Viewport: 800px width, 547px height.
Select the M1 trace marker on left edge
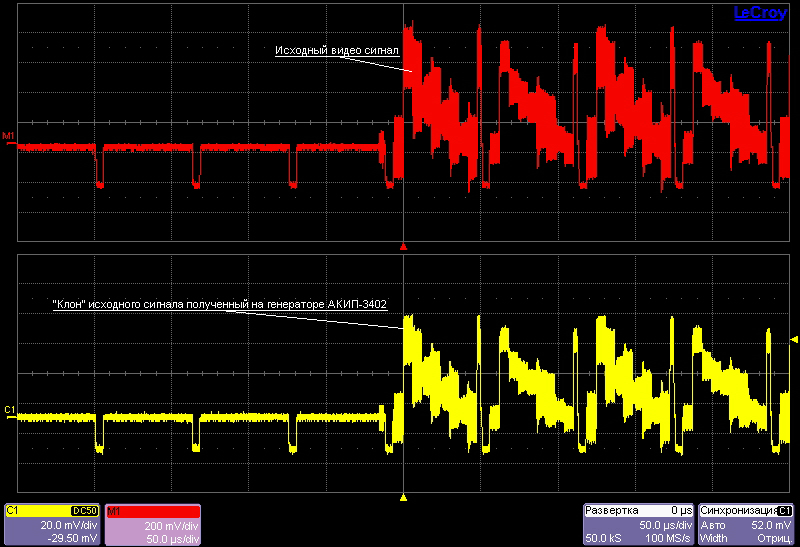[x=9, y=135]
